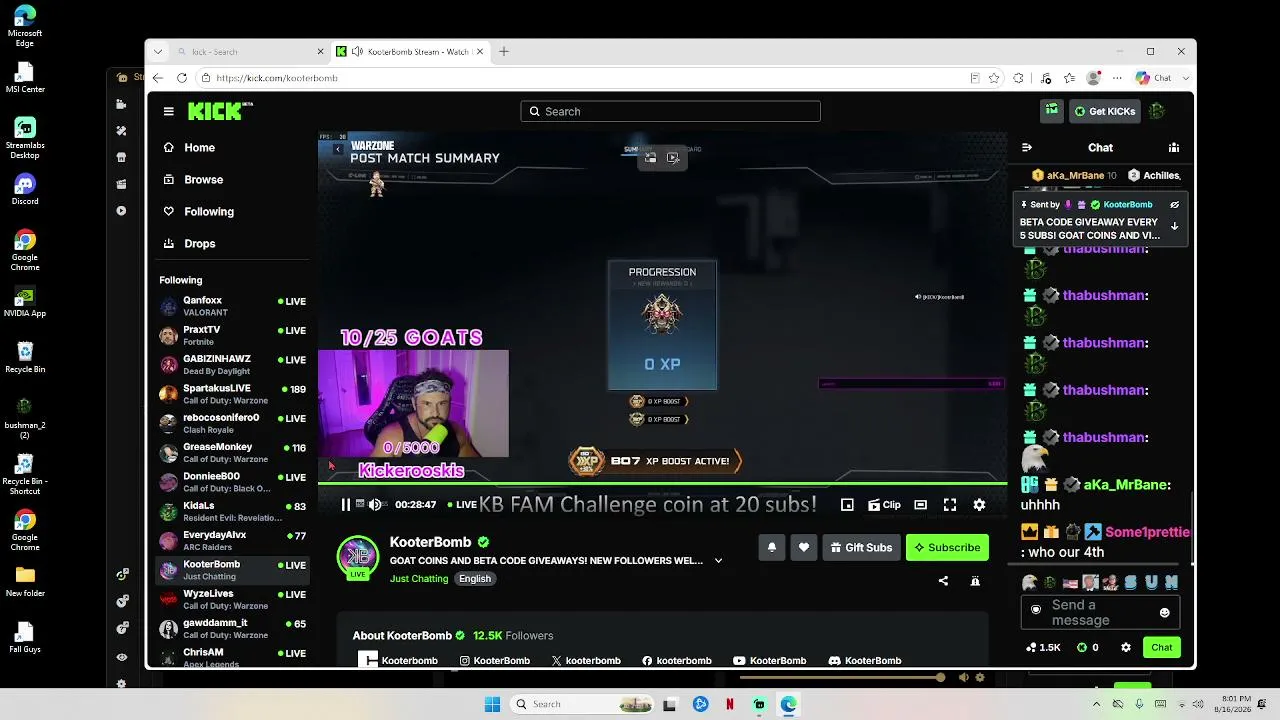Open a new browser tab

[504, 52]
